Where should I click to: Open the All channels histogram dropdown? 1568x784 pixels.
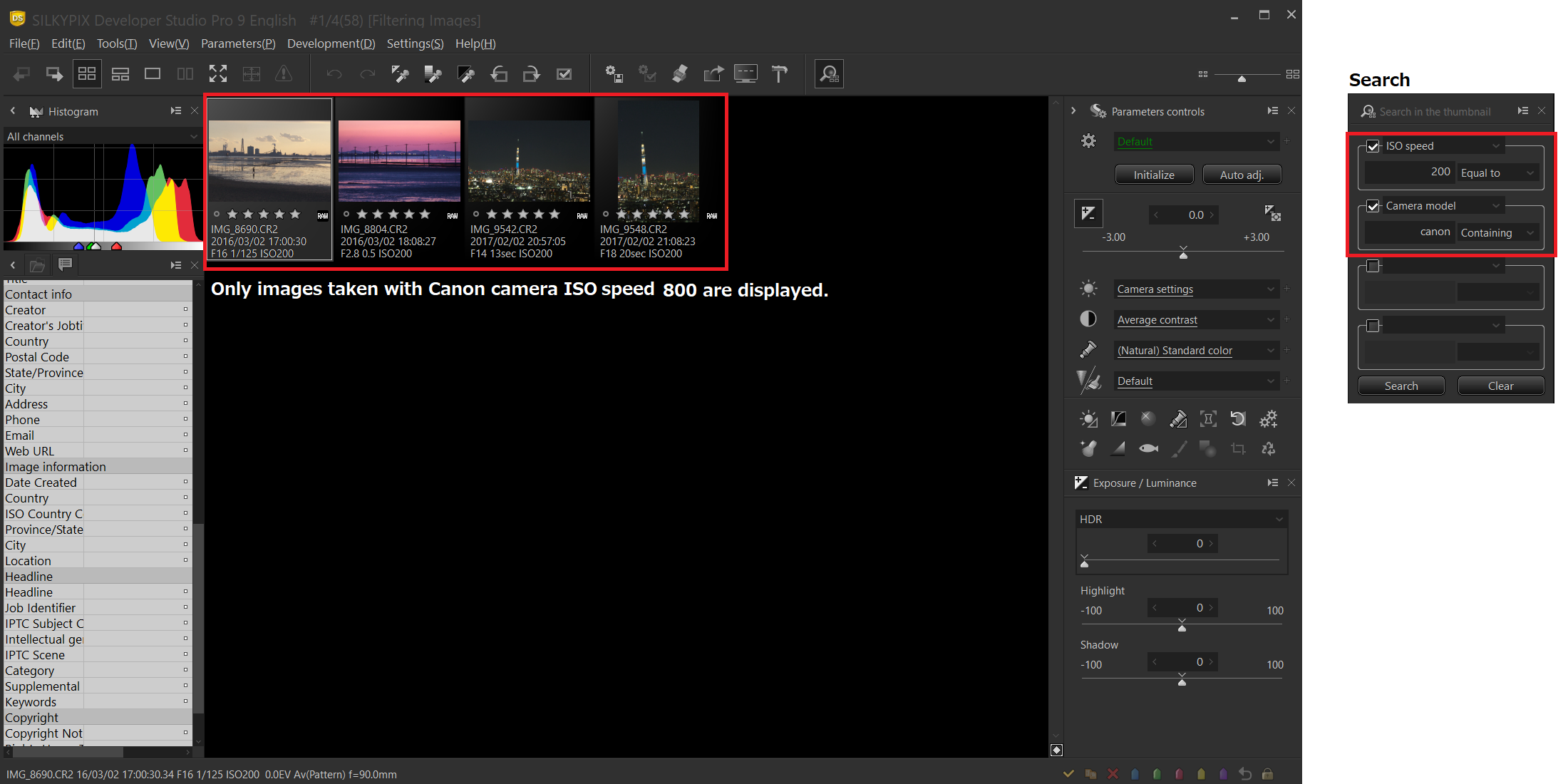coord(103,136)
